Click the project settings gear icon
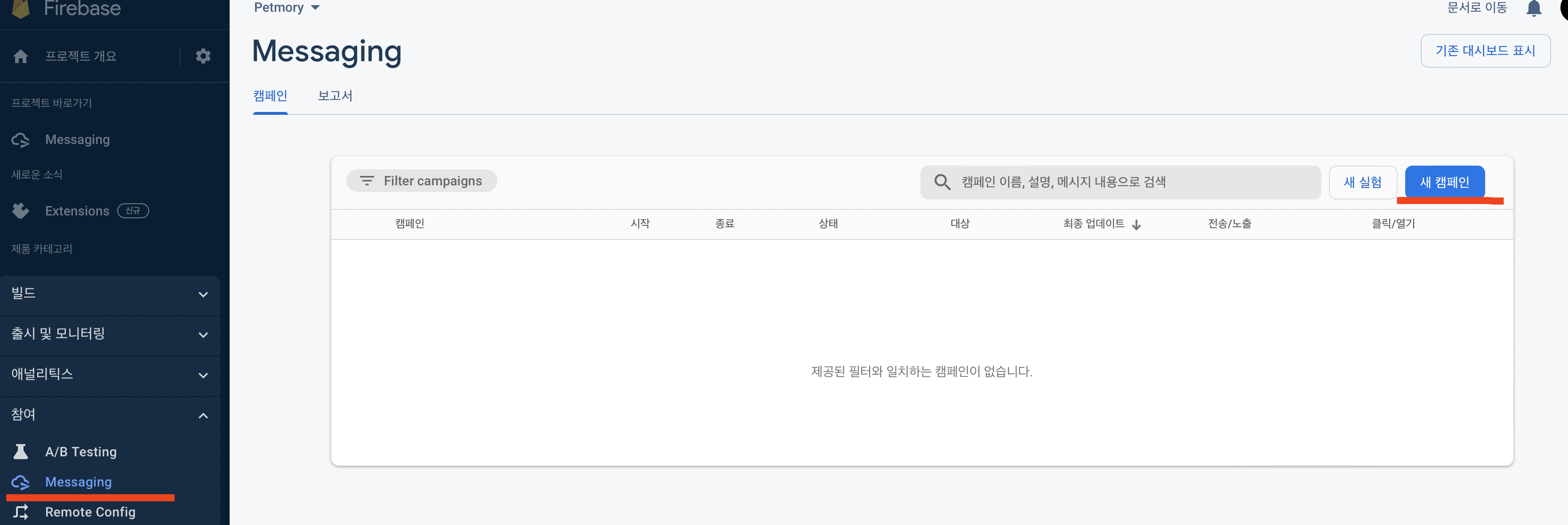This screenshot has height=525, width=1568. (x=203, y=56)
